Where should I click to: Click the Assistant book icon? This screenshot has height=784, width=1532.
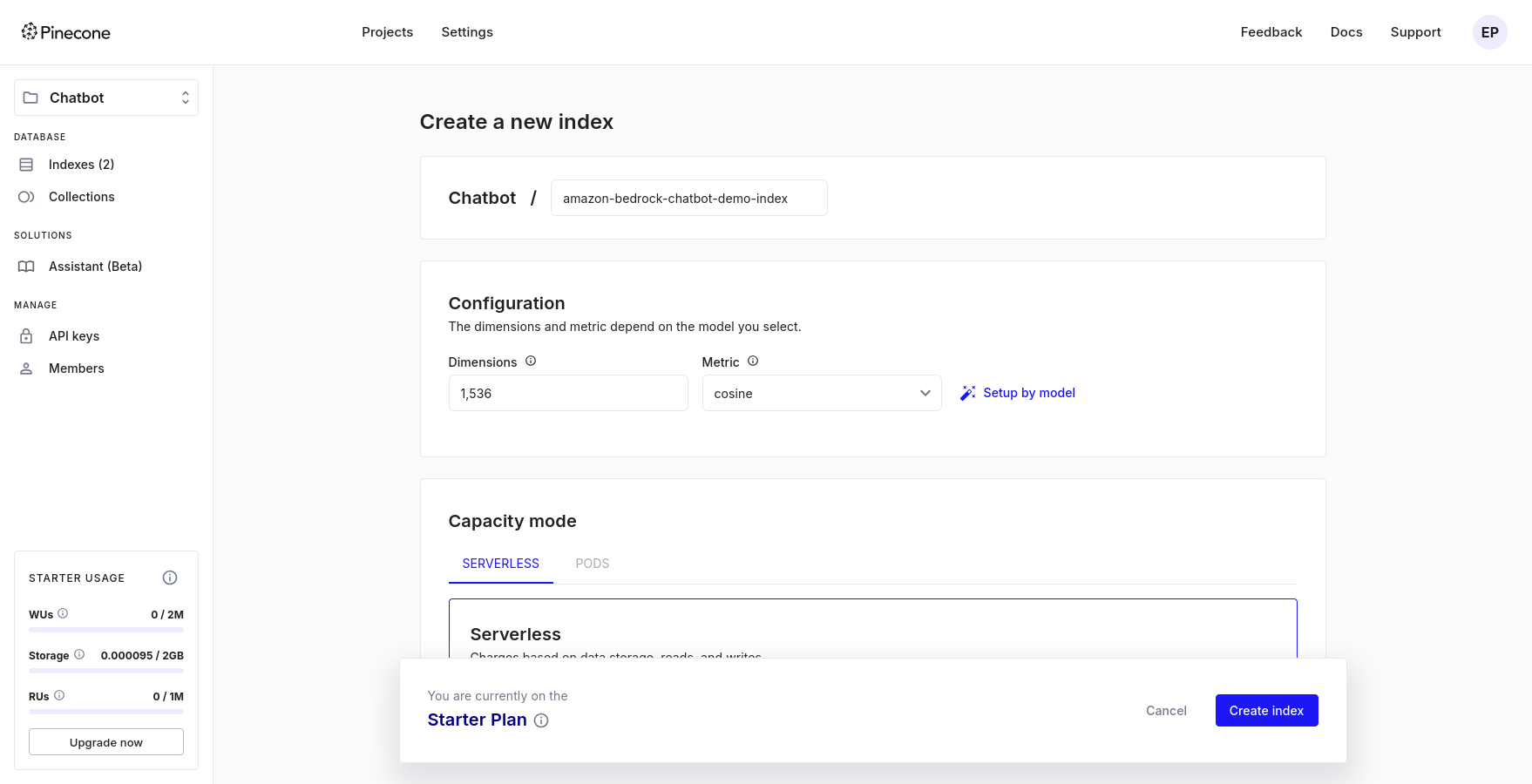click(26, 267)
